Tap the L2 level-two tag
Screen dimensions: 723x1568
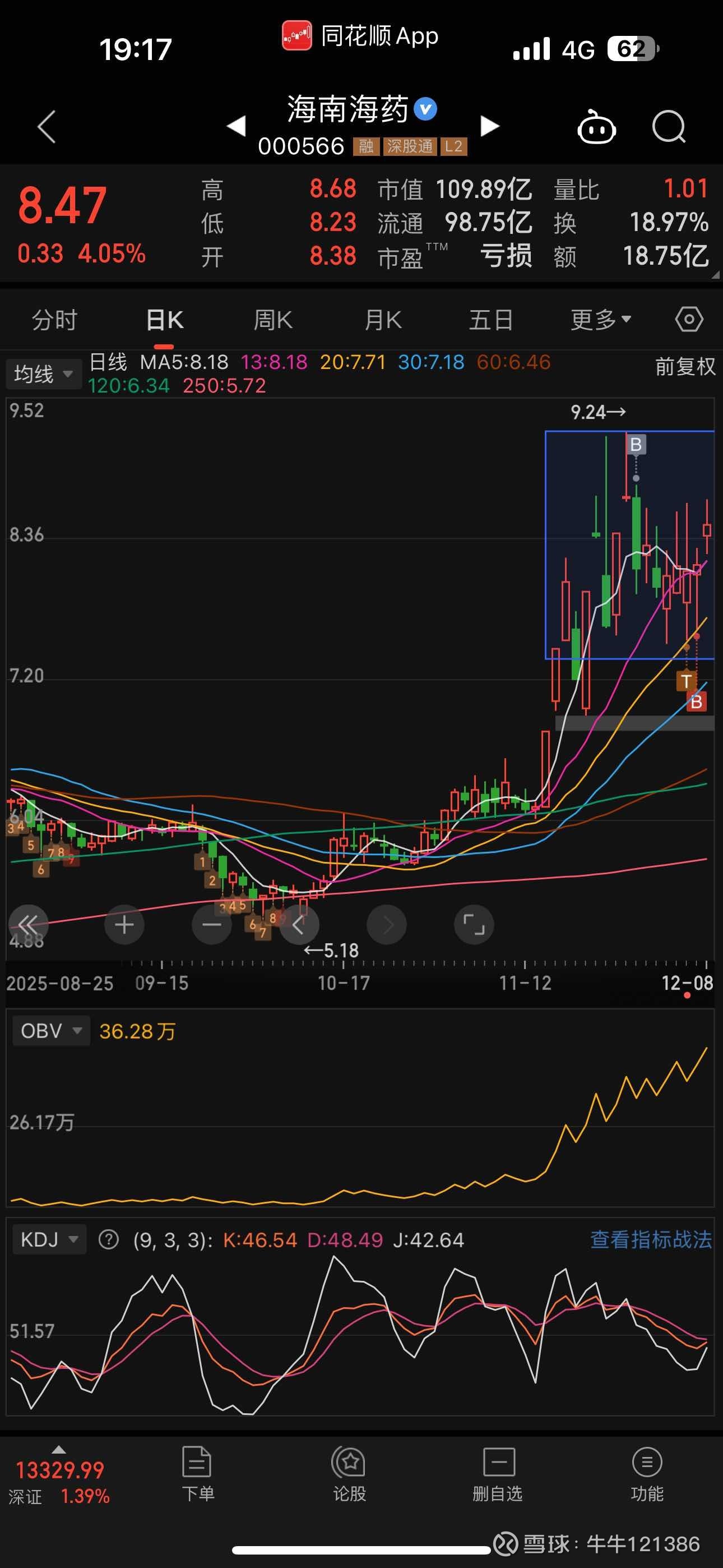tap(453, 146)
